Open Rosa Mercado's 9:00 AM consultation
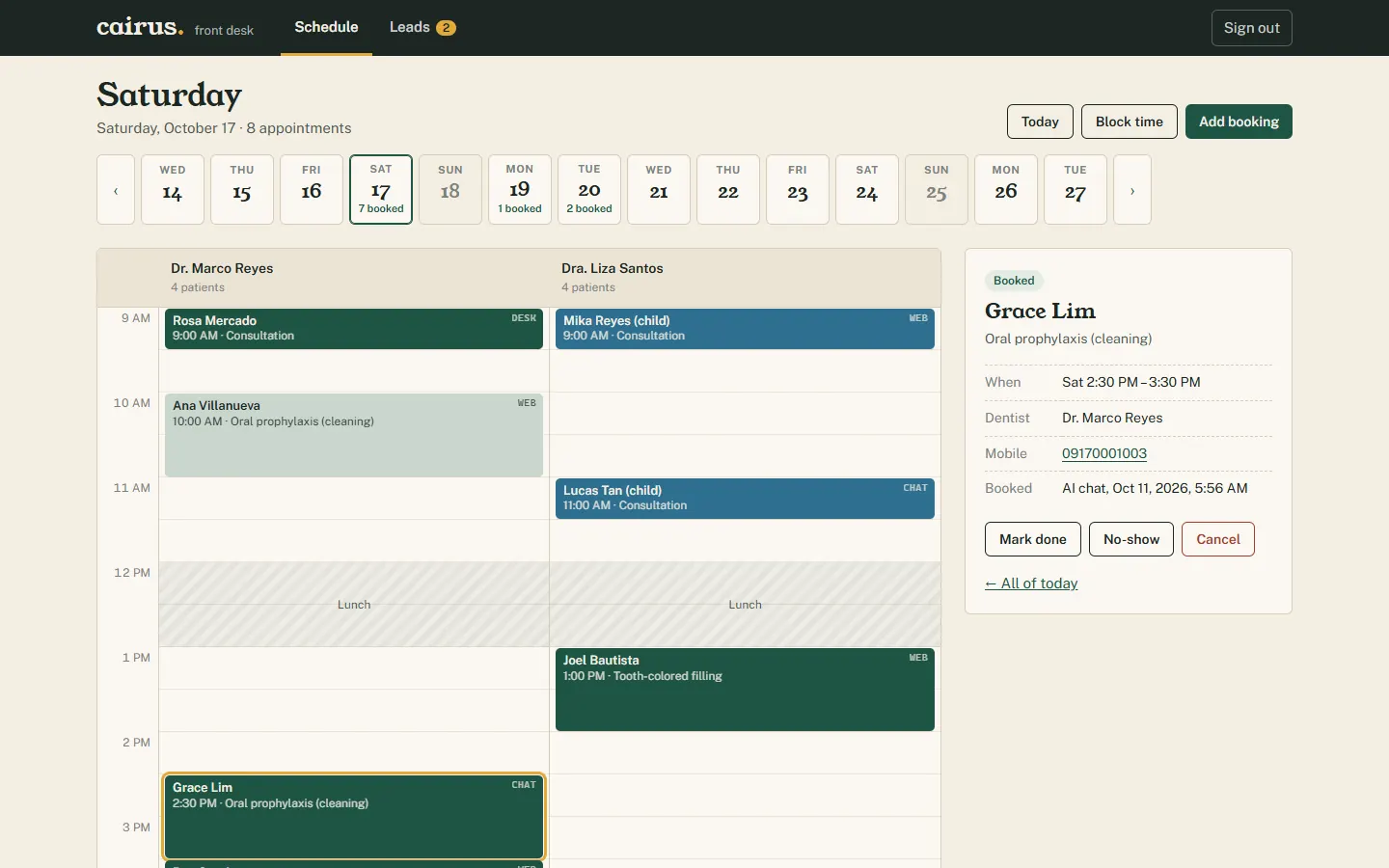 coord(354,329)
